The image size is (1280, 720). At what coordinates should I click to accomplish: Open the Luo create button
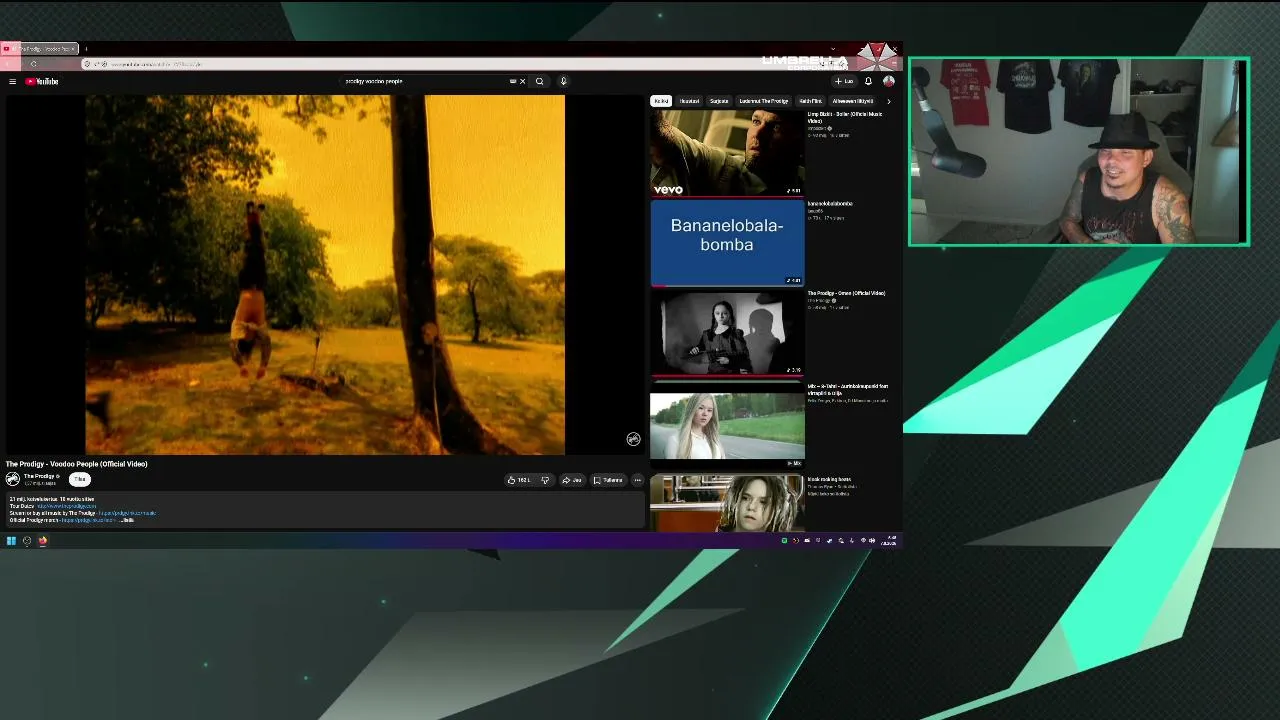[845, 81]
